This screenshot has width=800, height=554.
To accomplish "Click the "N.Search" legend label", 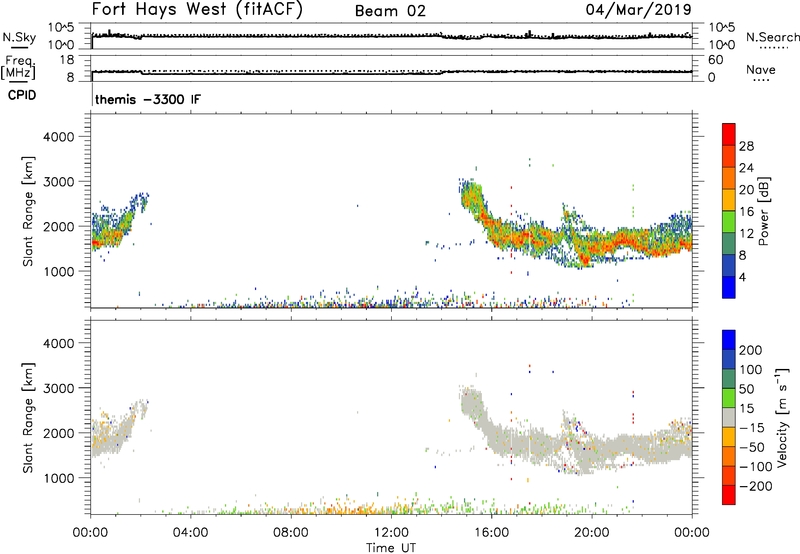I will click(773, 37).
